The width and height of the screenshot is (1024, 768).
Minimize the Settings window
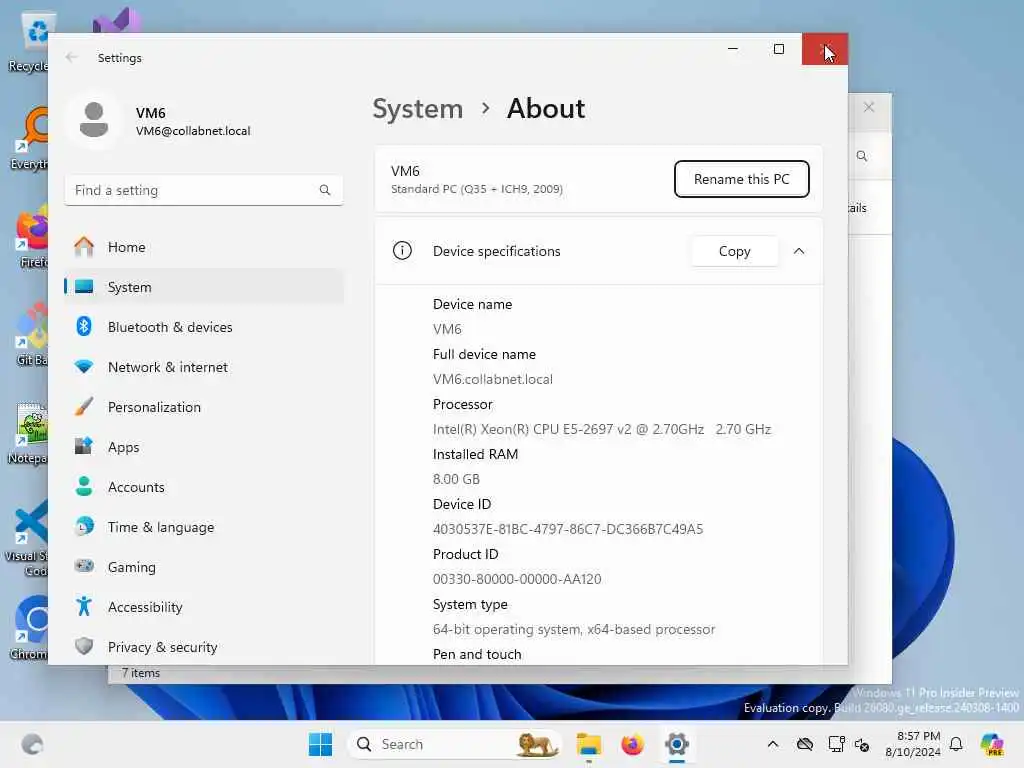tap(733, 49)
